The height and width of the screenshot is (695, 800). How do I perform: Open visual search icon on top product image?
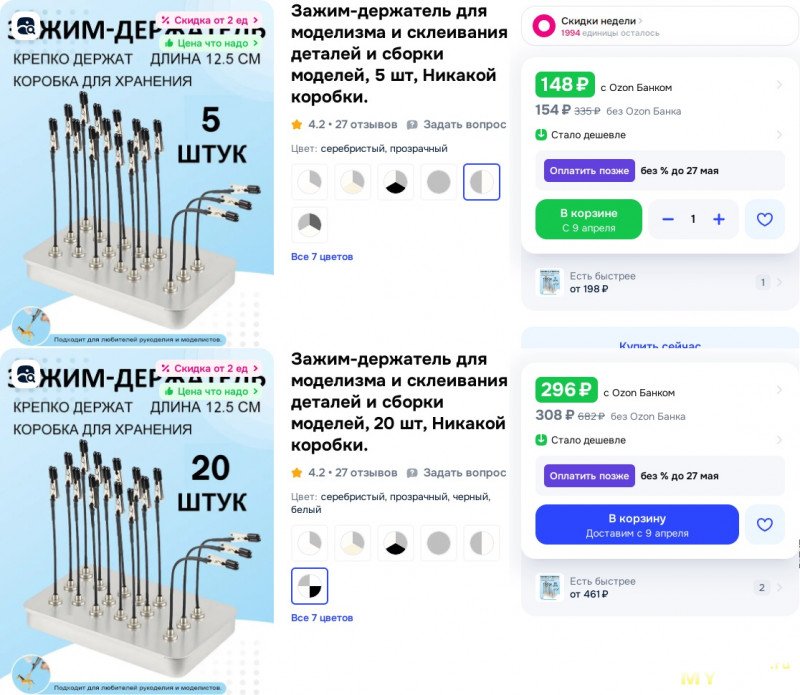[x=25, y=26]
